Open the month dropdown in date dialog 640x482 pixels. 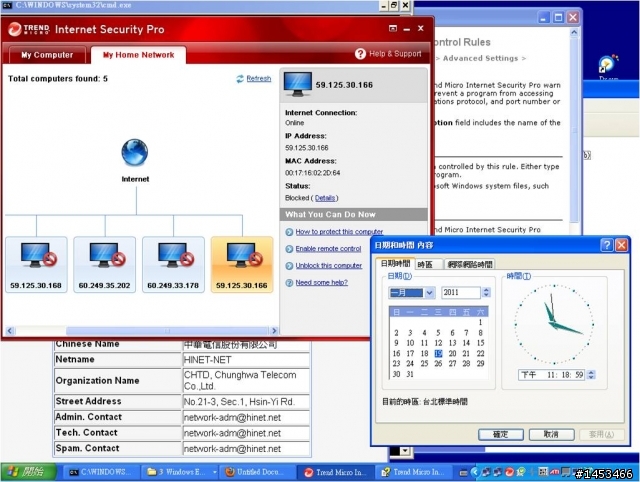tap(429, 293)
